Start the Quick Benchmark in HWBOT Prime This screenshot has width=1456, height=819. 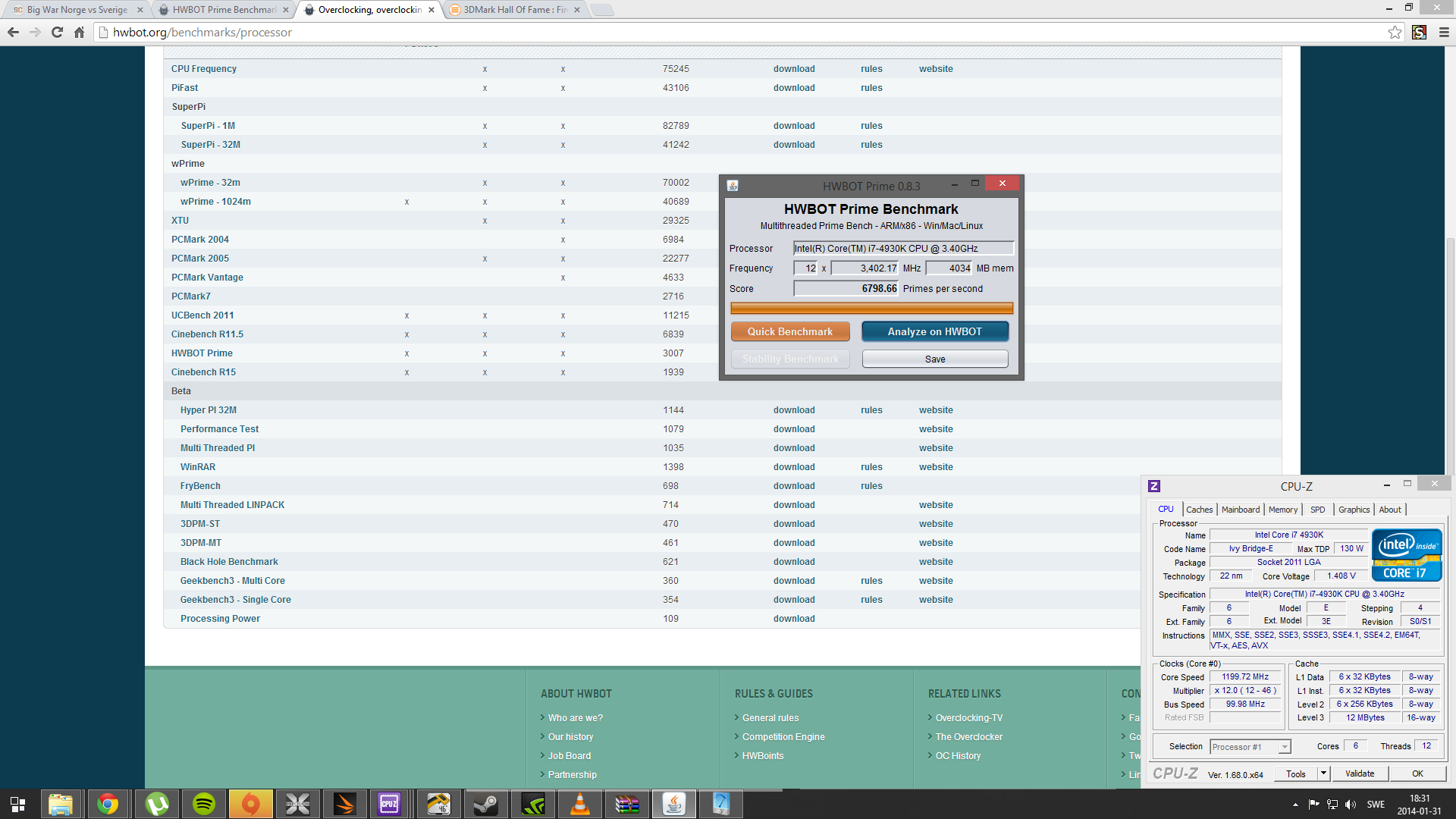click(790, 331)
